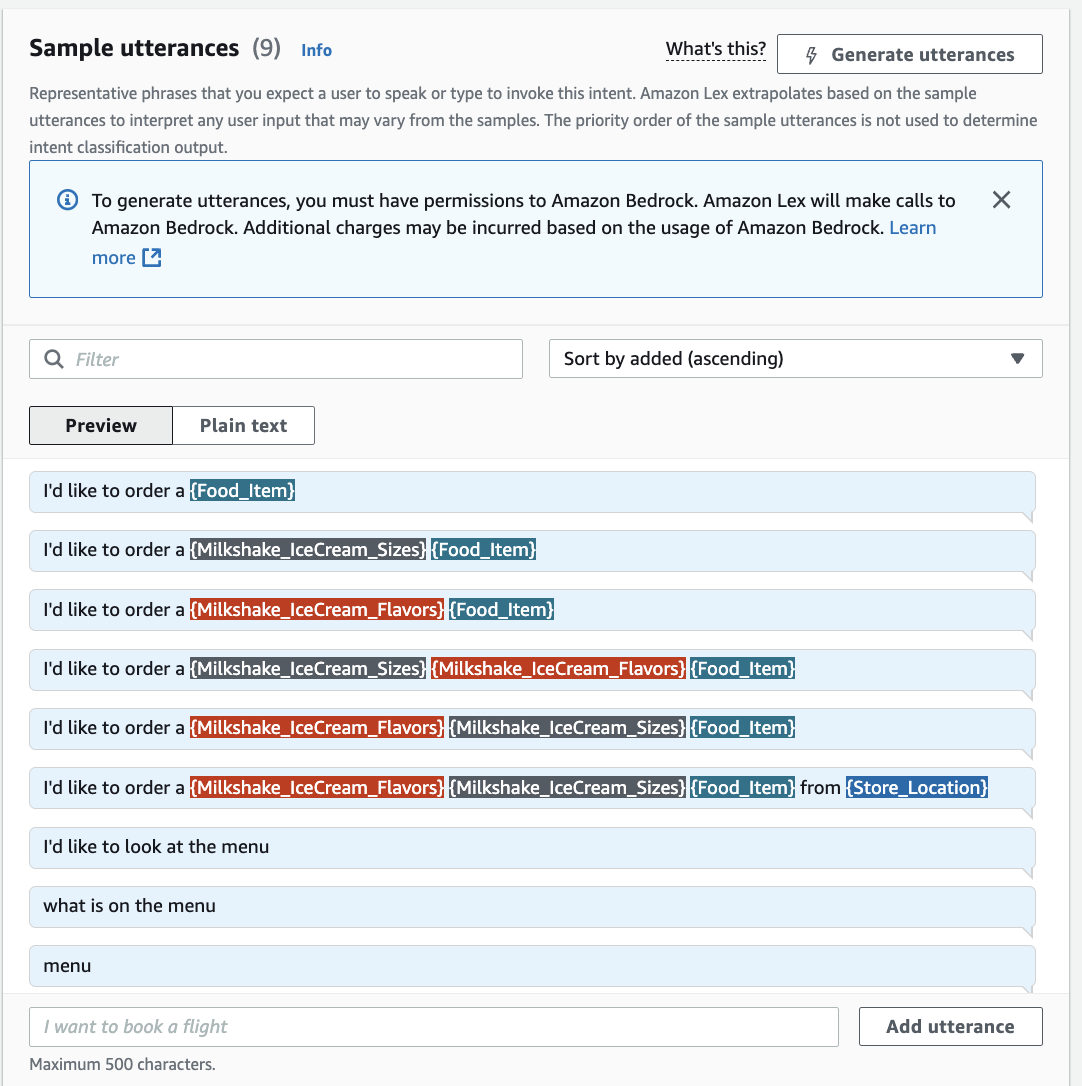Select the single-word 'menu' utterance row

532,965
